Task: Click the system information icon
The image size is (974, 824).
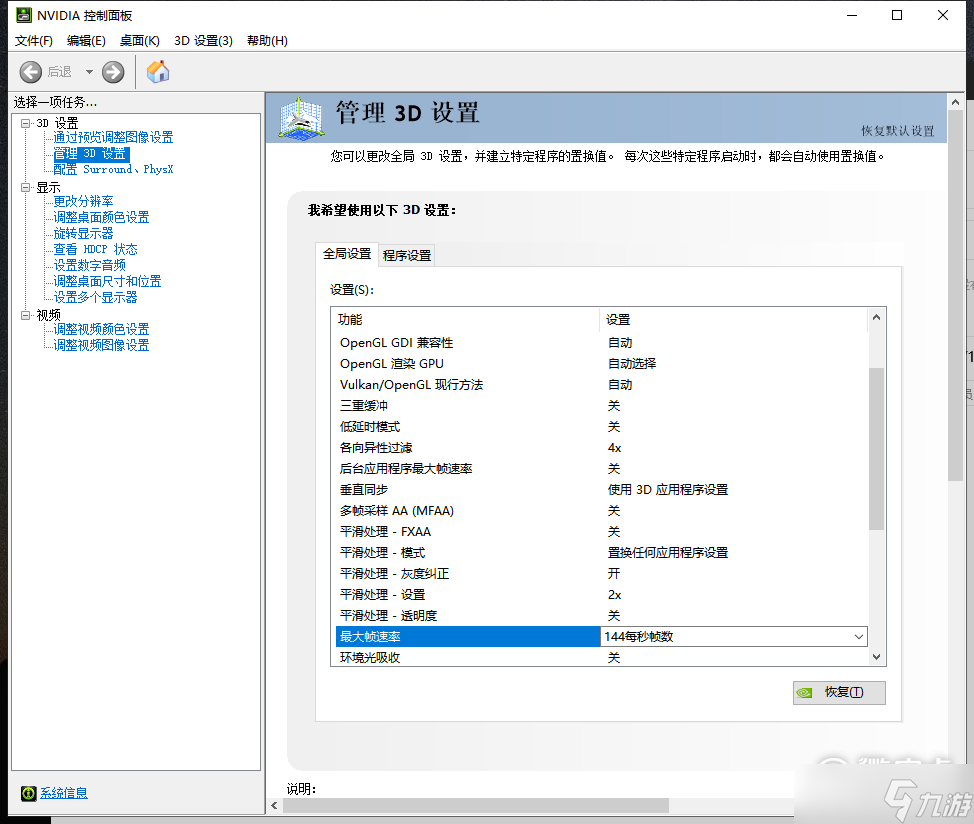Action: (29, 793)
